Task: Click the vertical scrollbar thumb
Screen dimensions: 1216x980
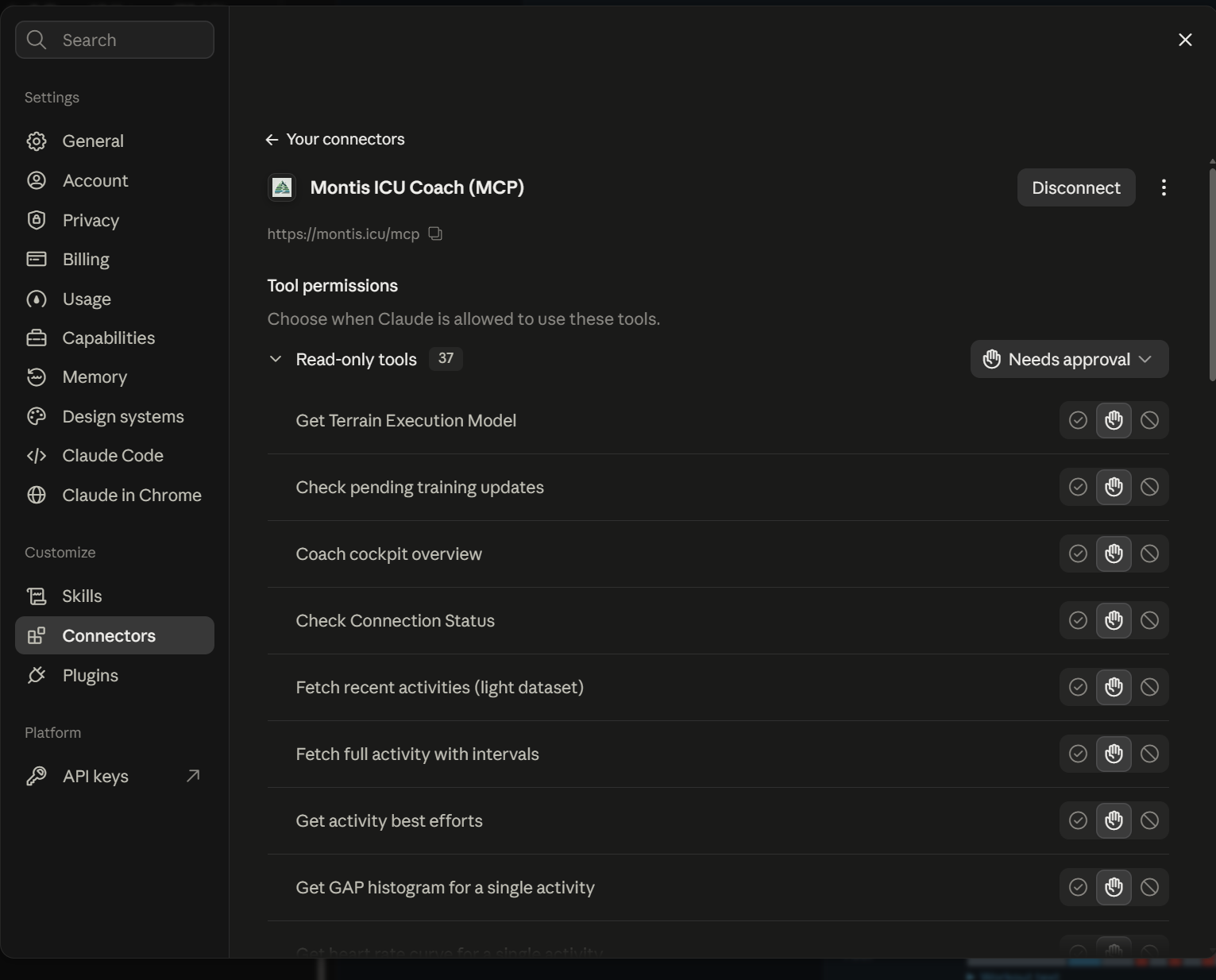Action: tap(1212, 274)
